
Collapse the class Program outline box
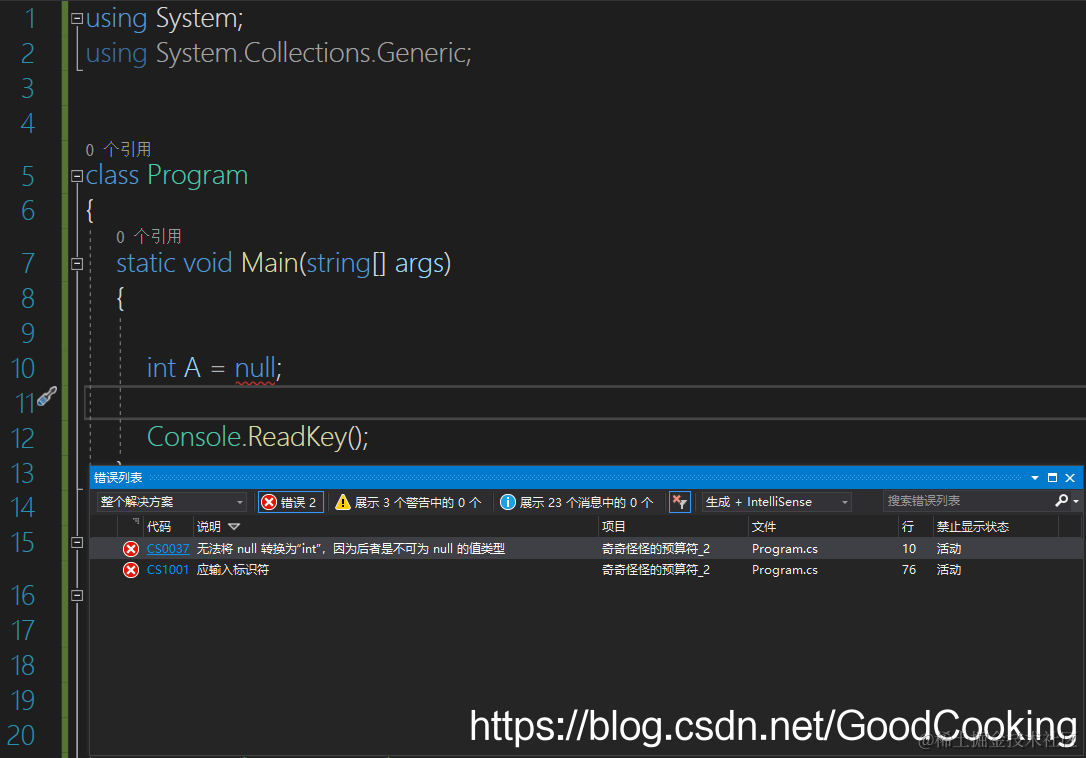[x=77, y=176]
